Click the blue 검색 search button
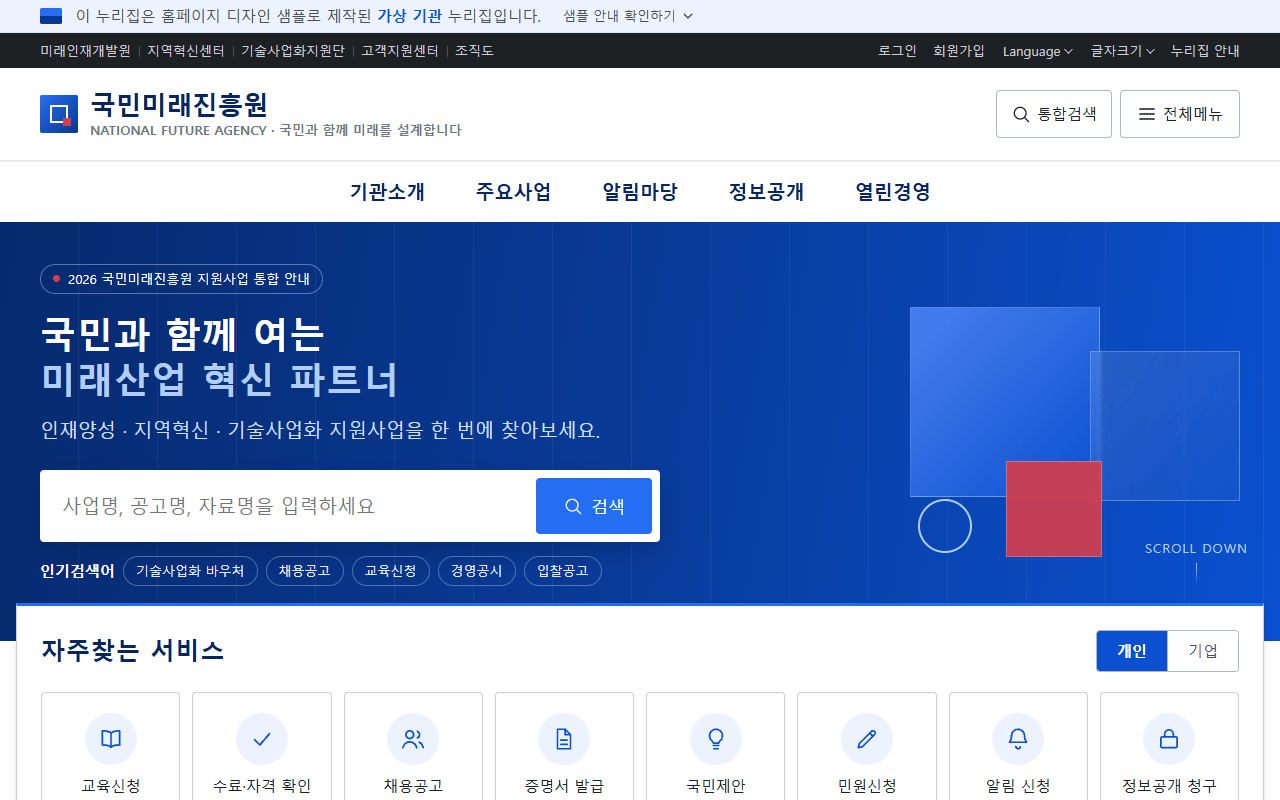Screen dimensions: 1280x800 tap(594, 506)
